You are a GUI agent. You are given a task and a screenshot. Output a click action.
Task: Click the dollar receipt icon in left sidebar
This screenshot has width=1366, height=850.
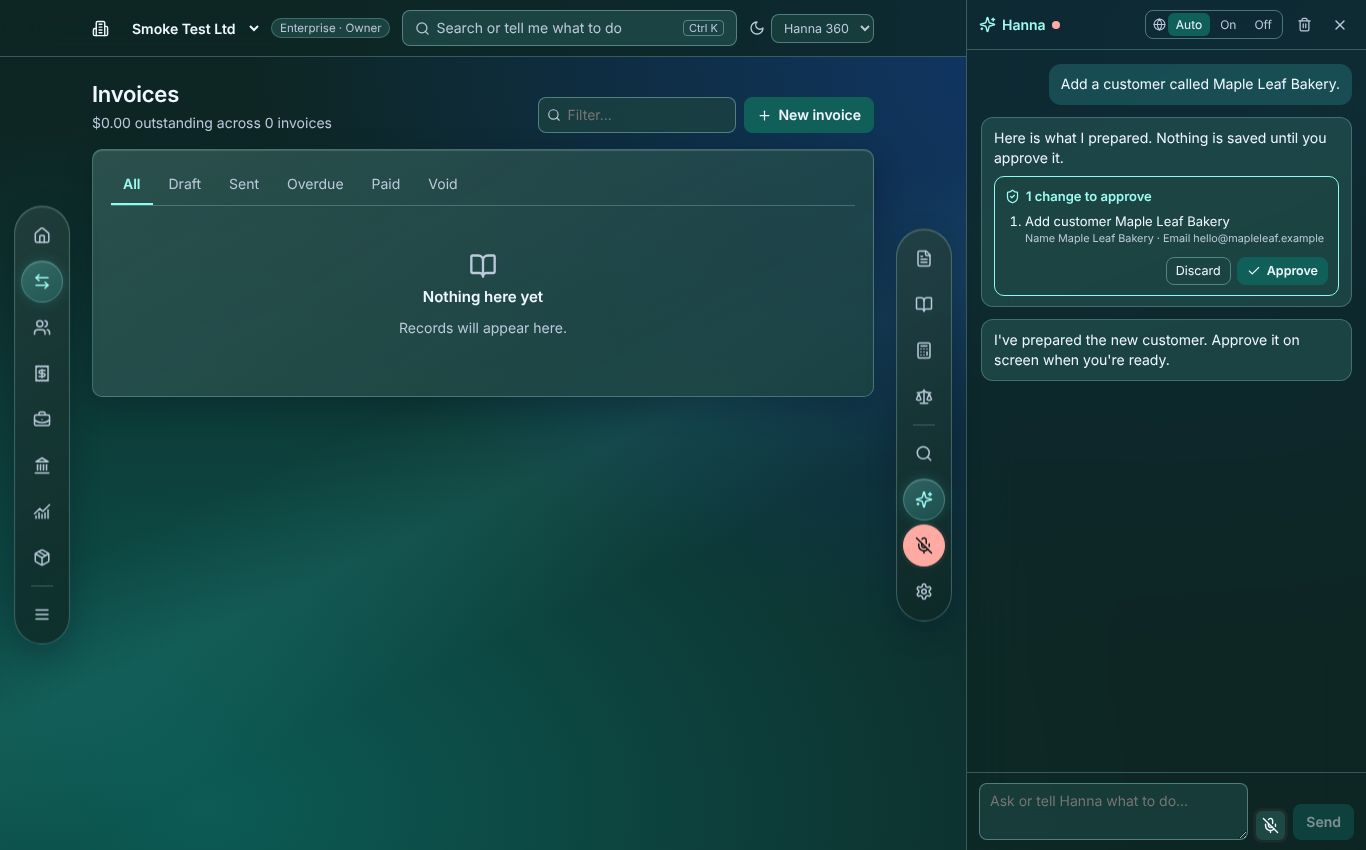[x=42, y=374]
